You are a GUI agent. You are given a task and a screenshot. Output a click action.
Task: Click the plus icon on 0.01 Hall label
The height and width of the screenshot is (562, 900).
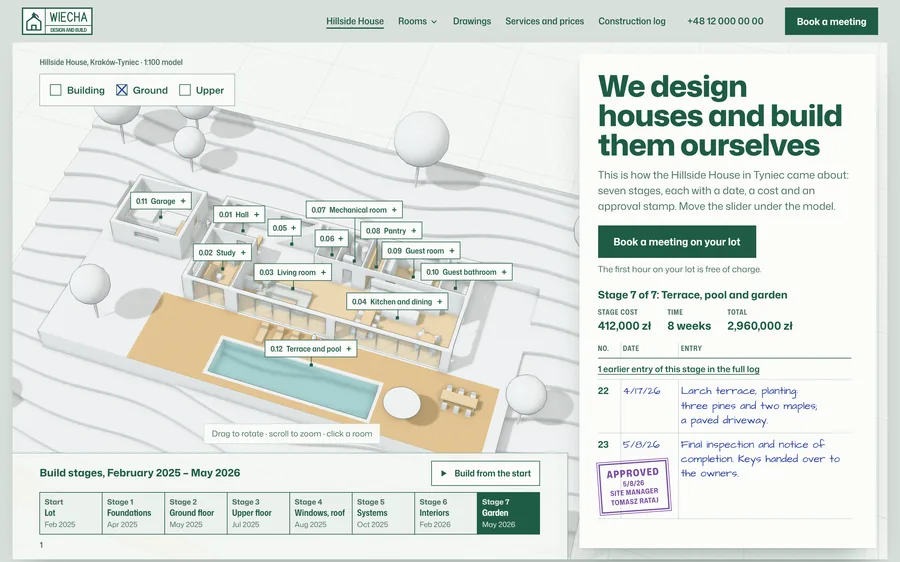(257, 215)
